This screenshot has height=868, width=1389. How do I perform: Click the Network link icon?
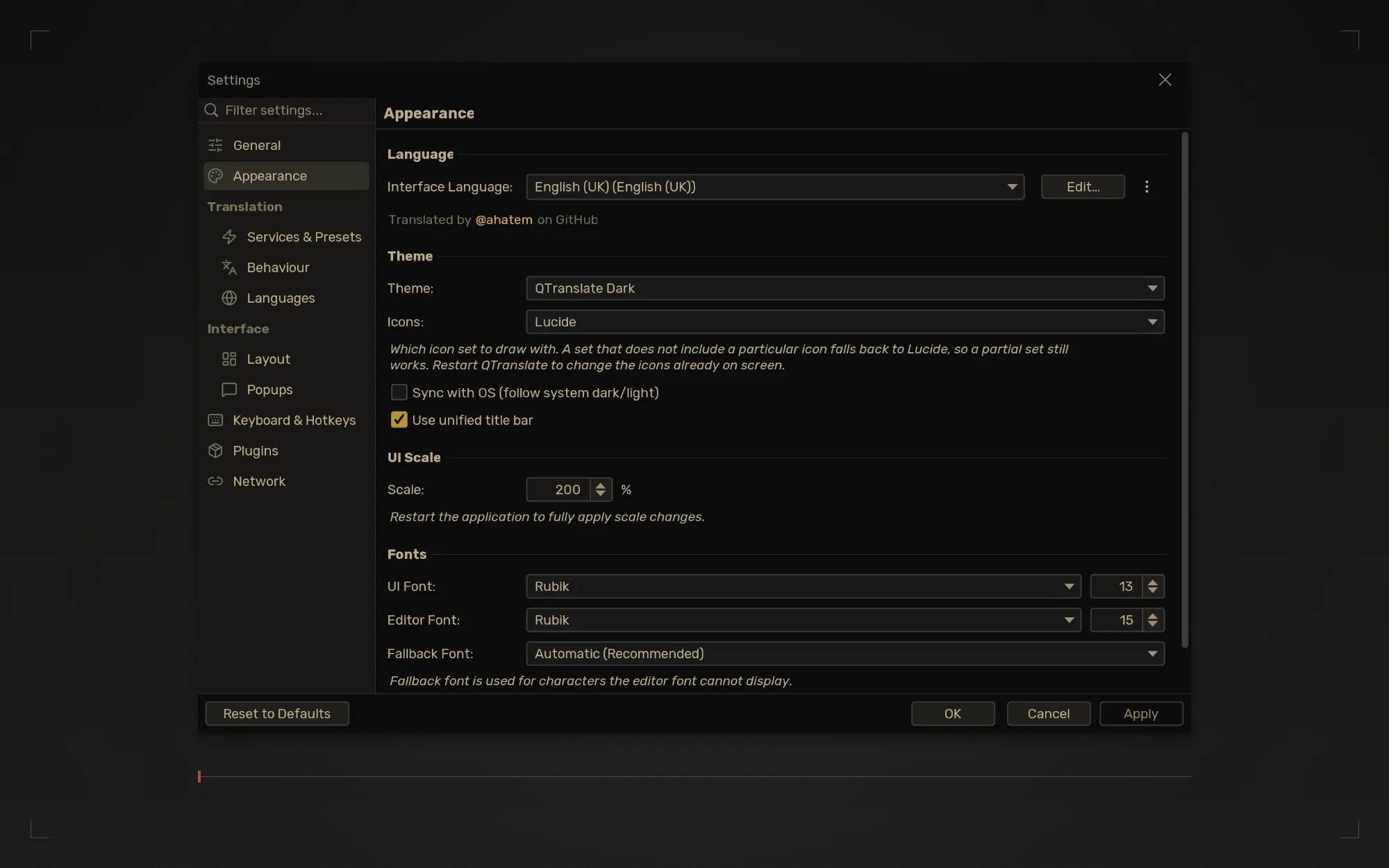(215, 481)
